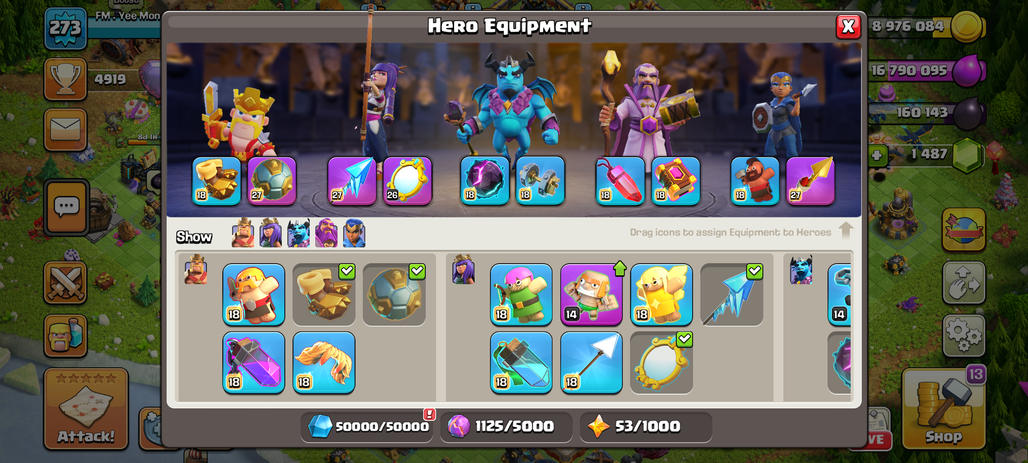Choose the Vampstache equipment icon
The height and width of the screenshot is (463, 1028).
324,362
